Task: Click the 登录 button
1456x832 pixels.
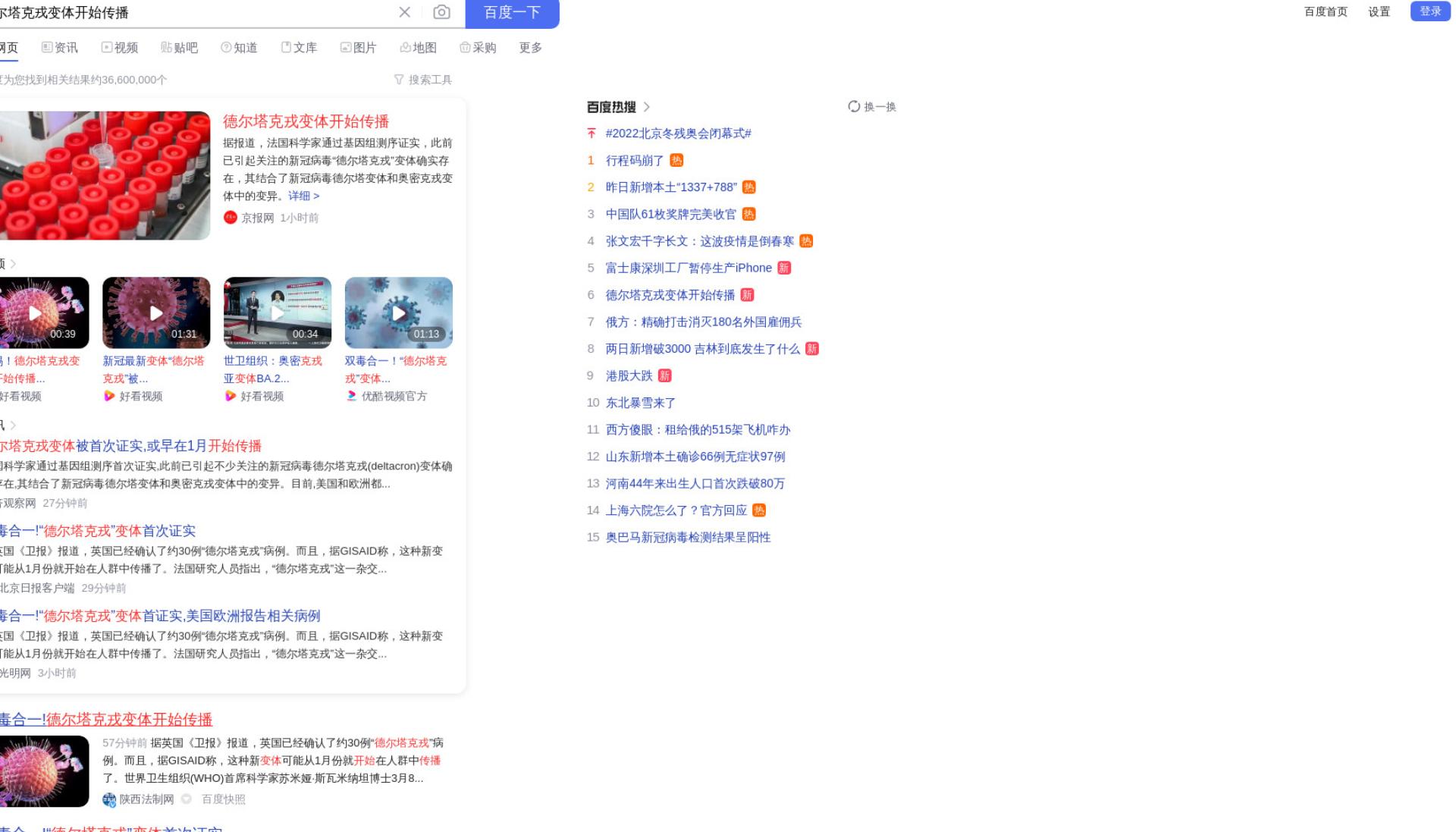Action: (1430, 11)
